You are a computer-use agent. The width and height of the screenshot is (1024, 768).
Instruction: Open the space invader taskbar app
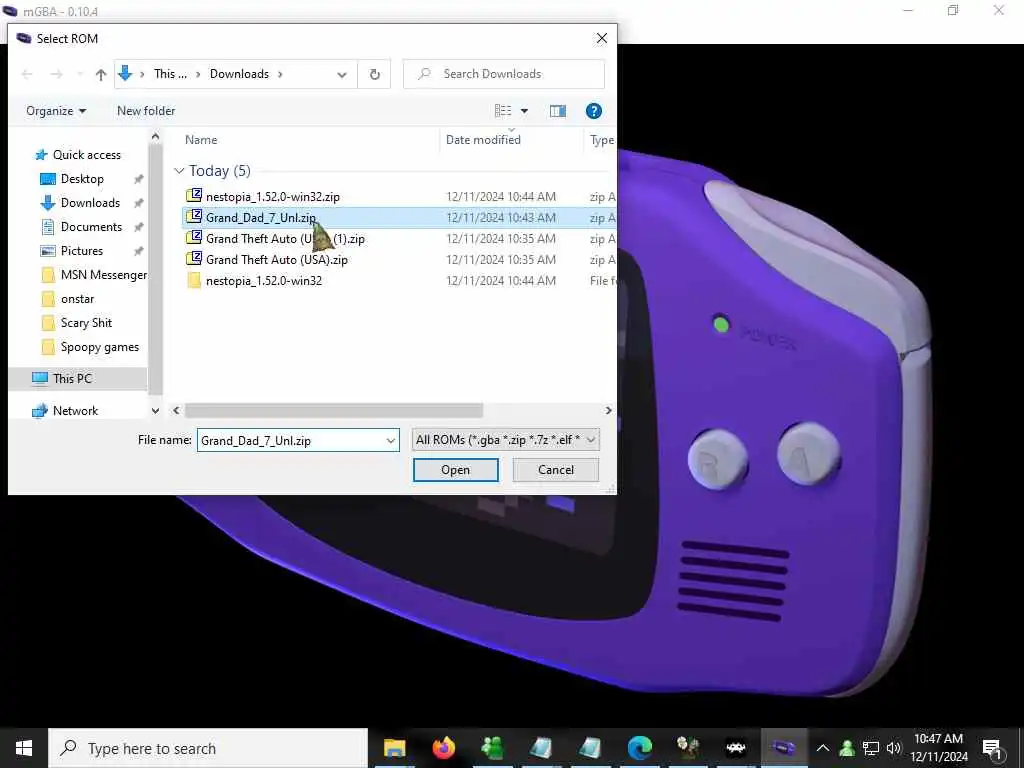coord(736,748)
